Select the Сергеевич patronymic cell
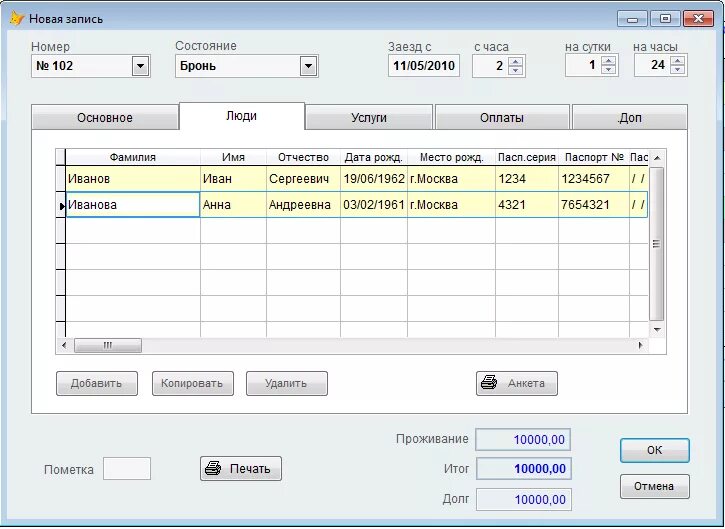 [x=303, y=178]
